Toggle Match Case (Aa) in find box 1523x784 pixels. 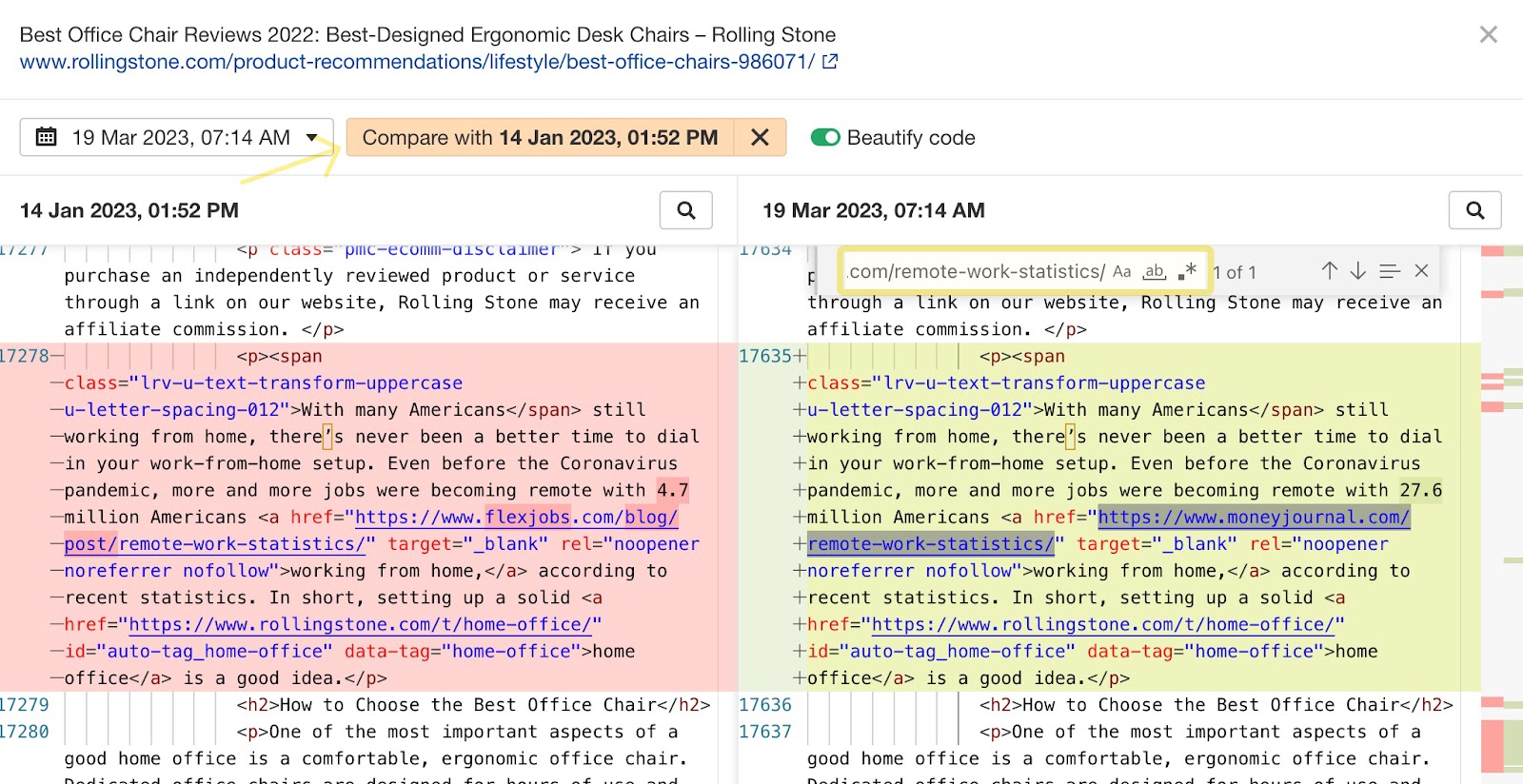[x=1122, y=271]
